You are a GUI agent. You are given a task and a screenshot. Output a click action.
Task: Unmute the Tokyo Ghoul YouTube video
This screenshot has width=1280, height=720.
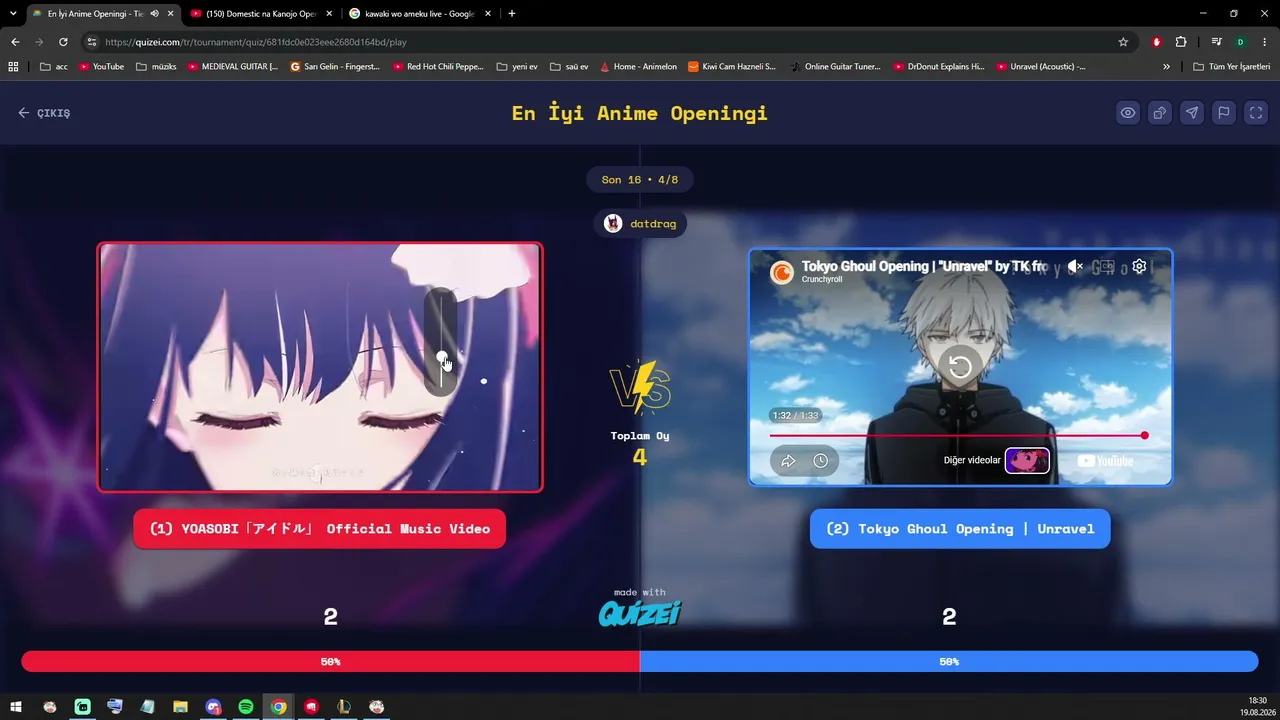[x=1075, y=266]
